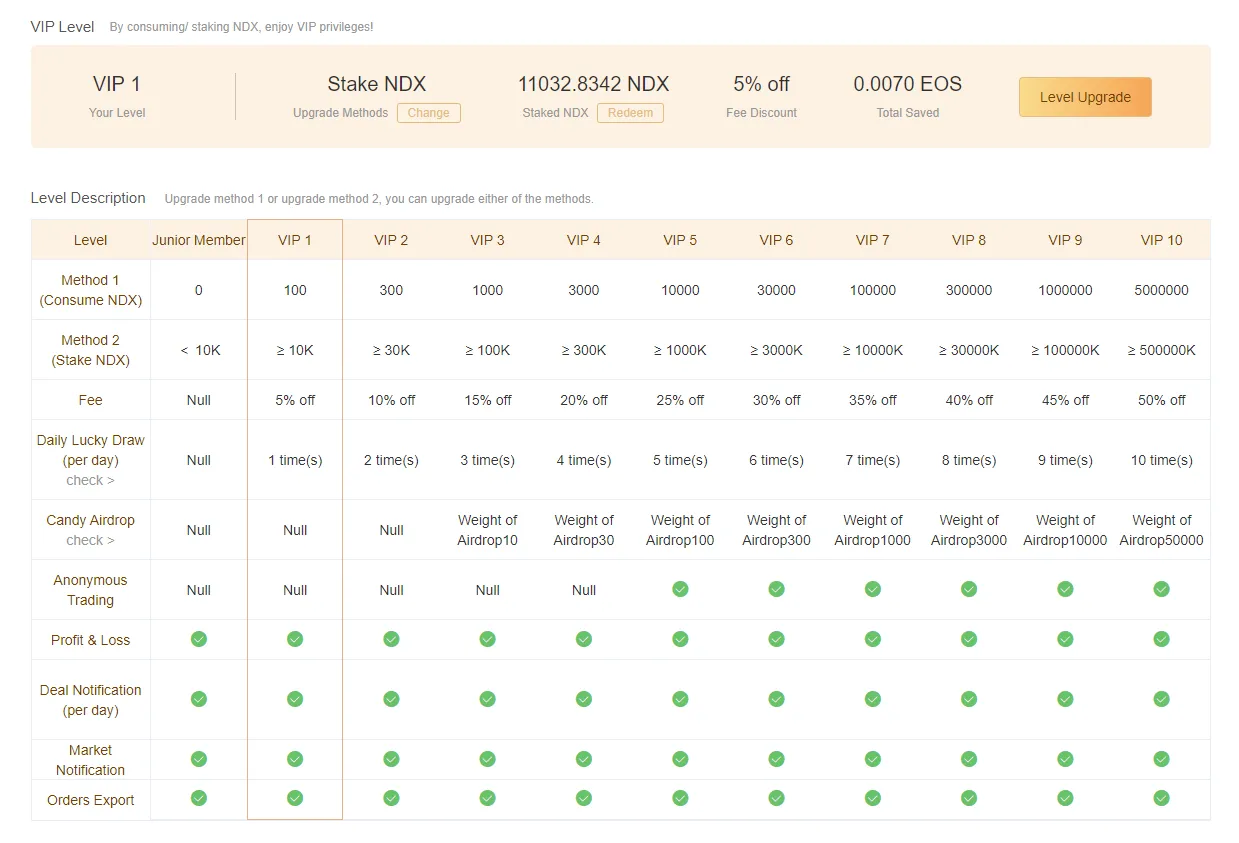The width and height of the screenshot is (1239, 843).
Task: Click the 5000000 consume NDX cell
Action: [1161, 290]
